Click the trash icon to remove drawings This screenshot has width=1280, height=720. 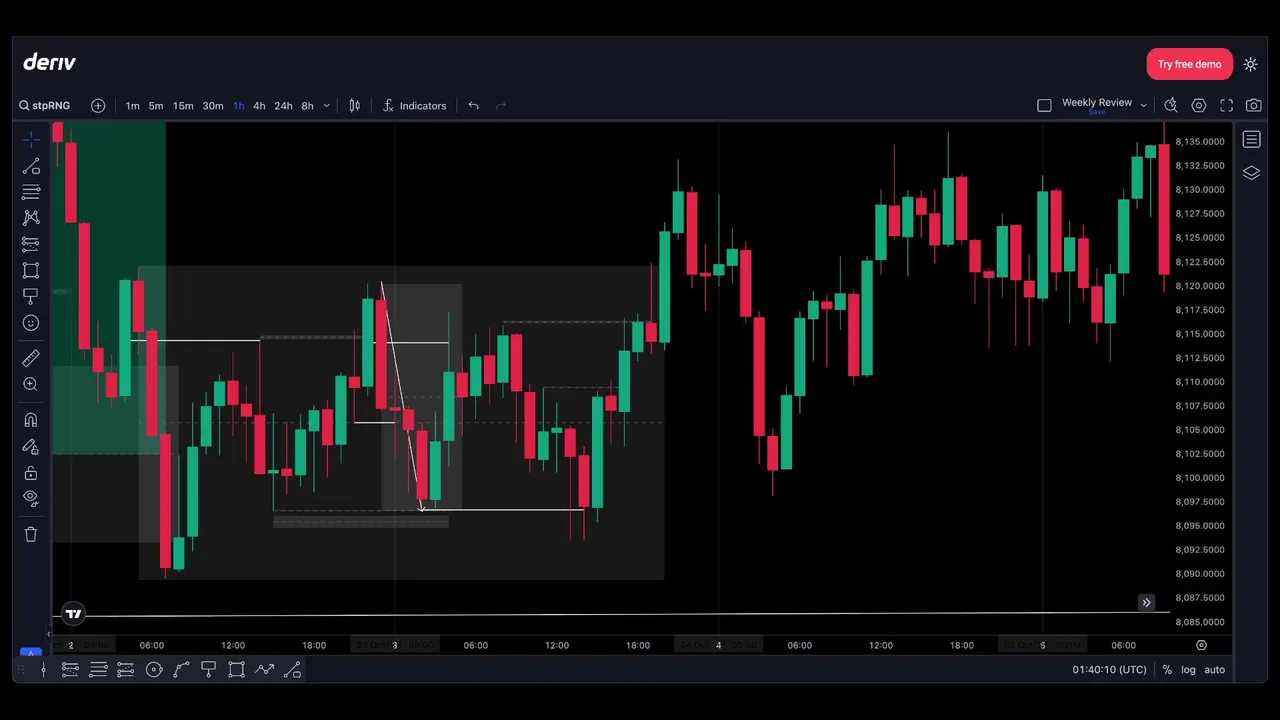(31, 534)
